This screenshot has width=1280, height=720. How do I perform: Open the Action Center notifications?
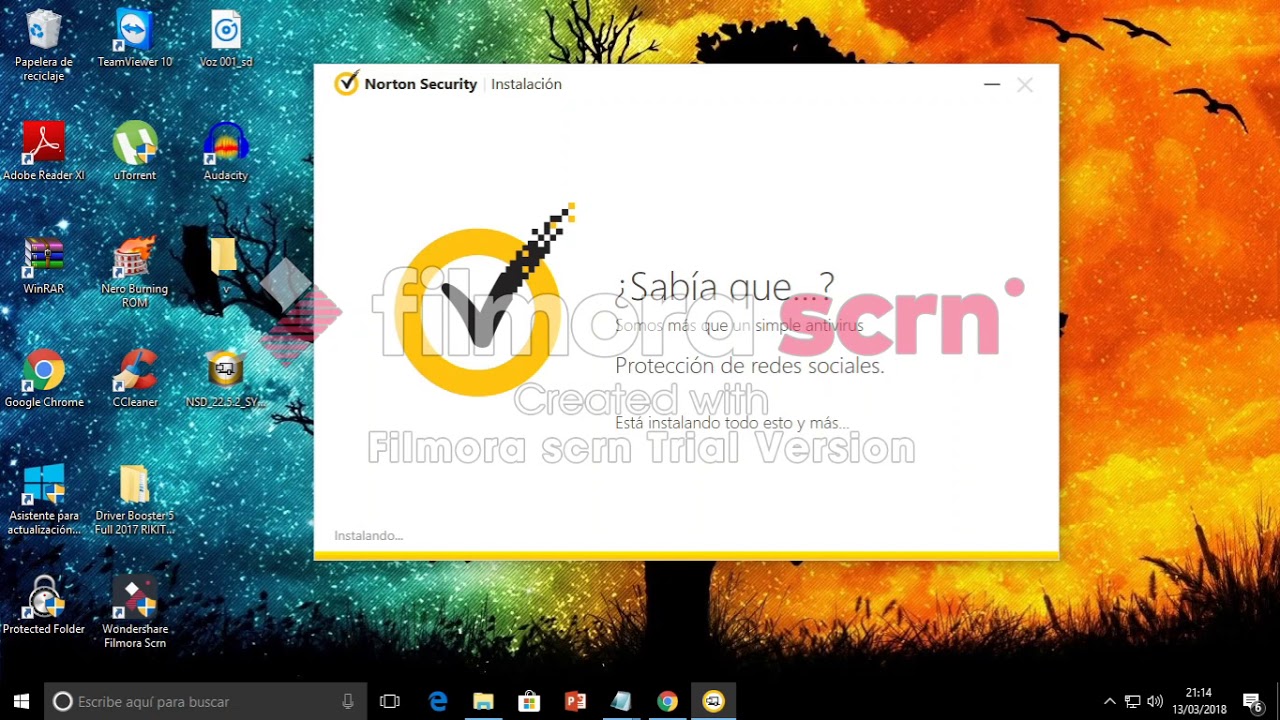point(1252,701)
